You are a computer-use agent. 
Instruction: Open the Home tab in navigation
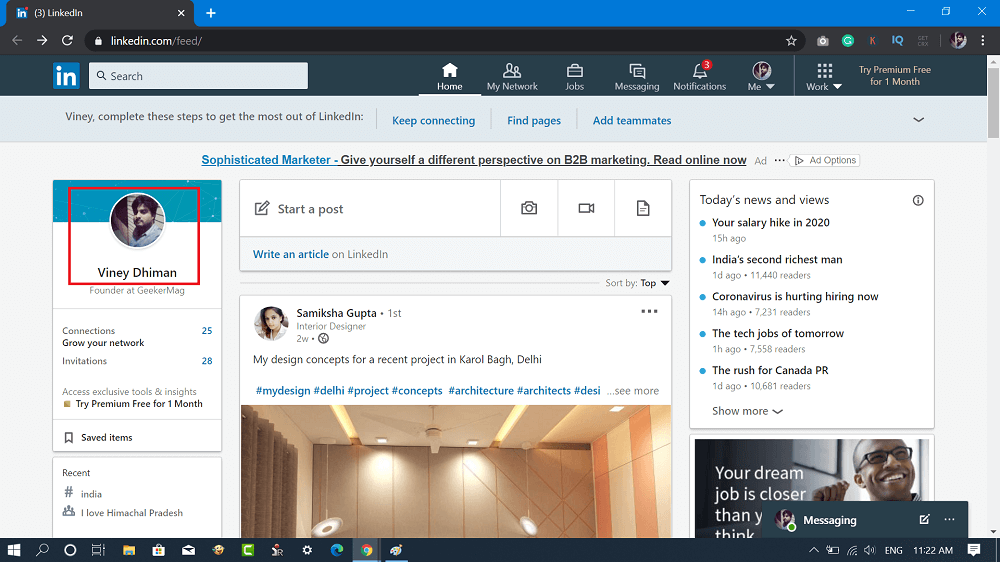(450, 77)
